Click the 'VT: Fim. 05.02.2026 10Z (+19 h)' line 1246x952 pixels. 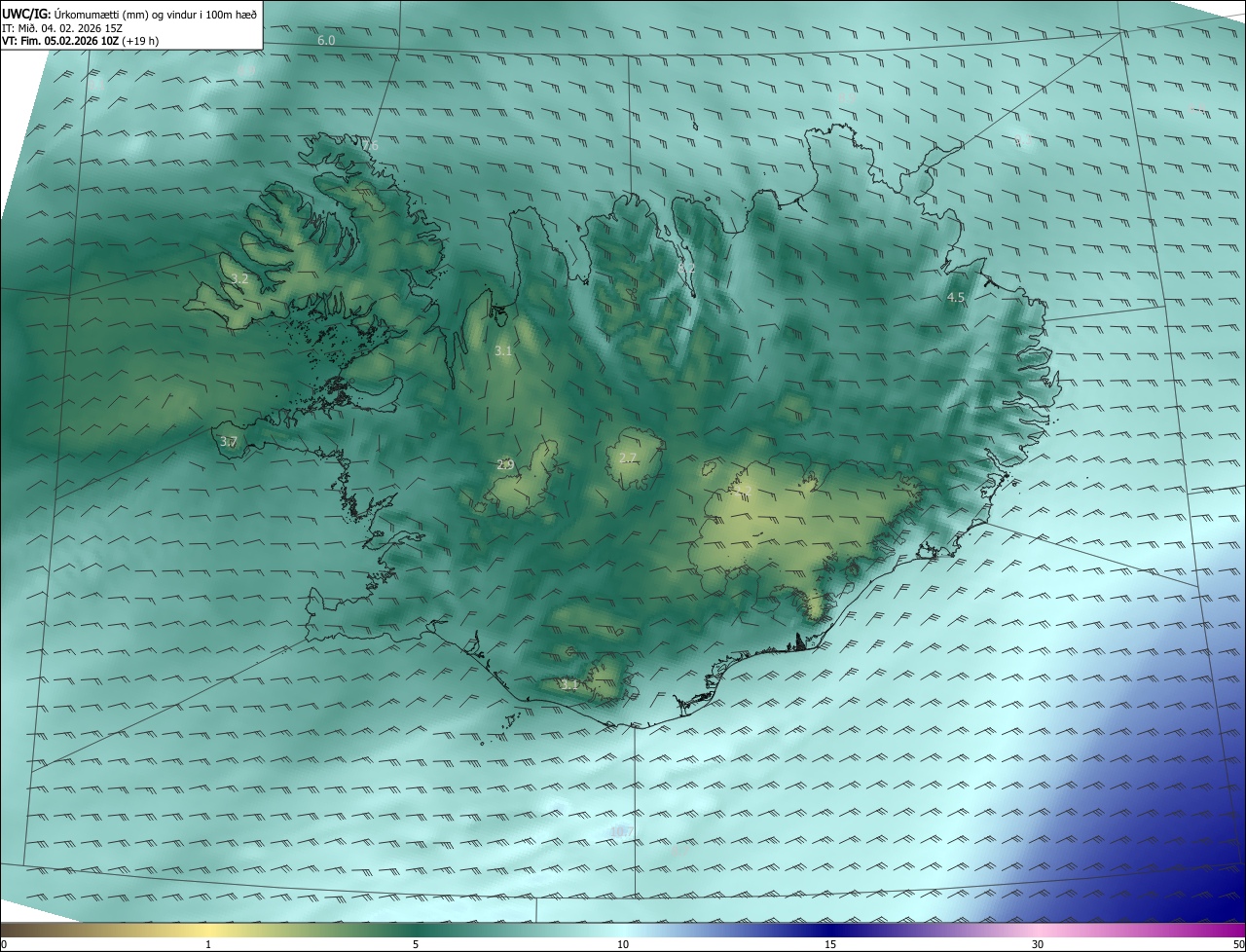coord(81,41)
